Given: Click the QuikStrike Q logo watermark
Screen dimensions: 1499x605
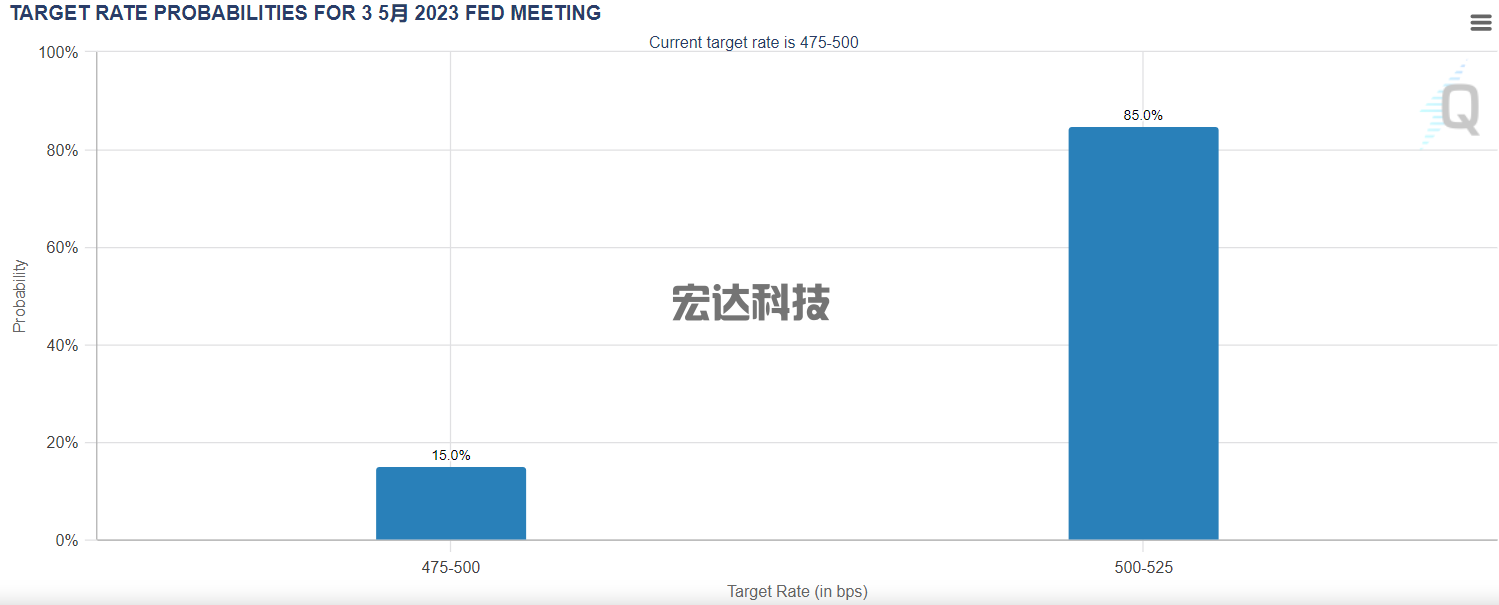Looking at the screenshot, I should pos(1451,105).
